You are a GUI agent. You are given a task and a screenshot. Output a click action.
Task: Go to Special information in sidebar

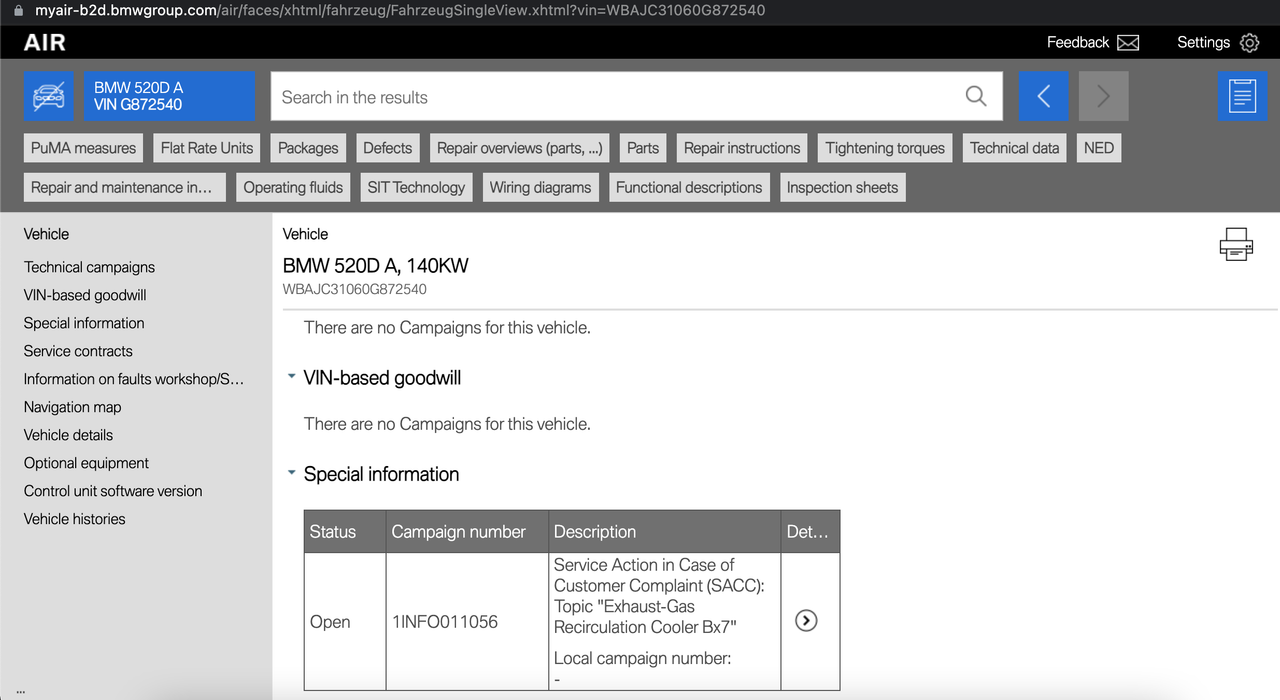(84, 323)
